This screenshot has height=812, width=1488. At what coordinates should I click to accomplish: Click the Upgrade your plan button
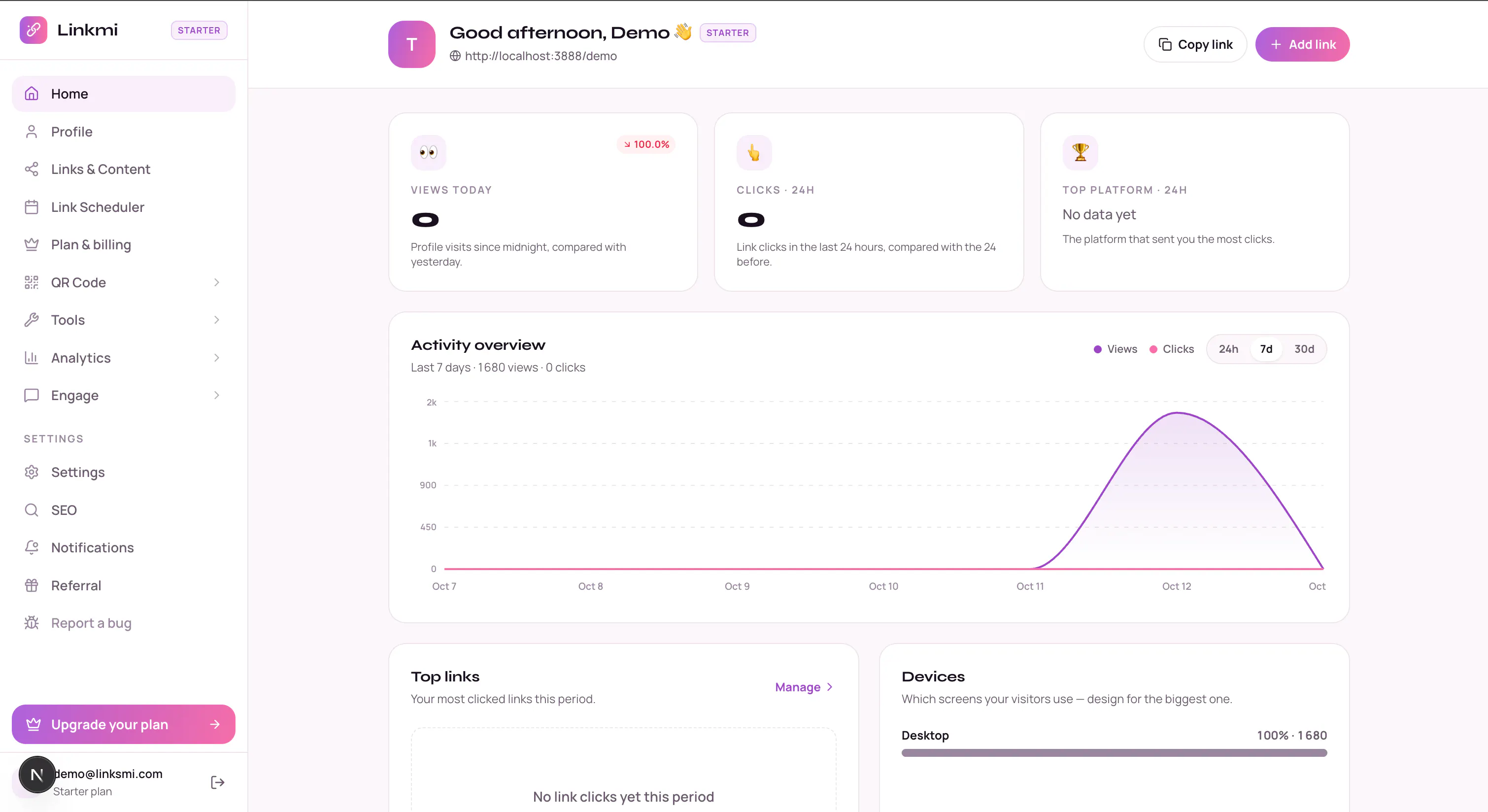click(x=124, y=724)
